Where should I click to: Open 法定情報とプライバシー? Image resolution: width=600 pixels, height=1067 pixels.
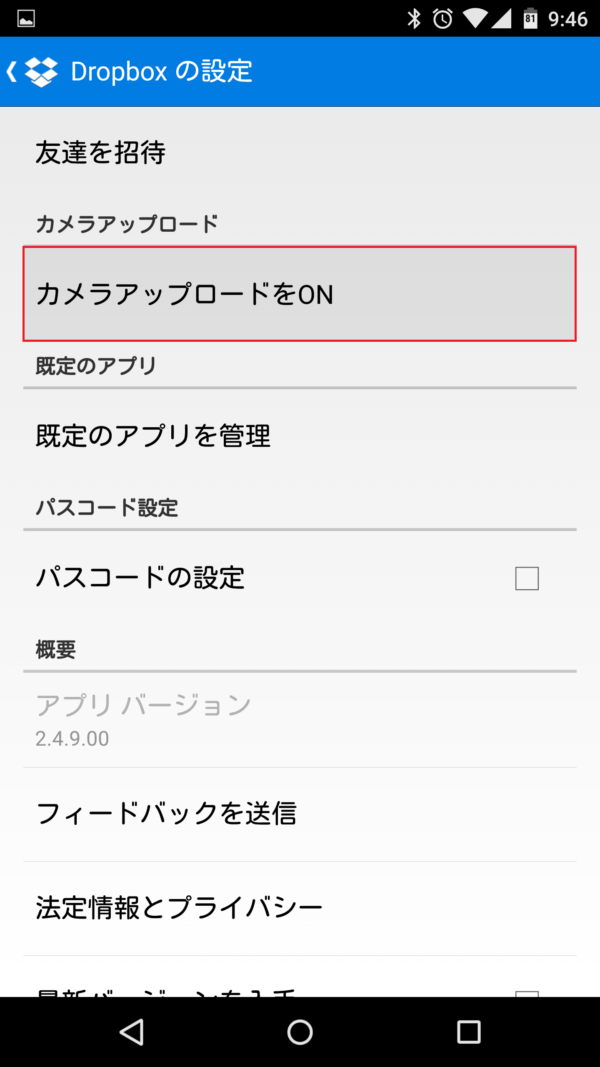(300, 906)
